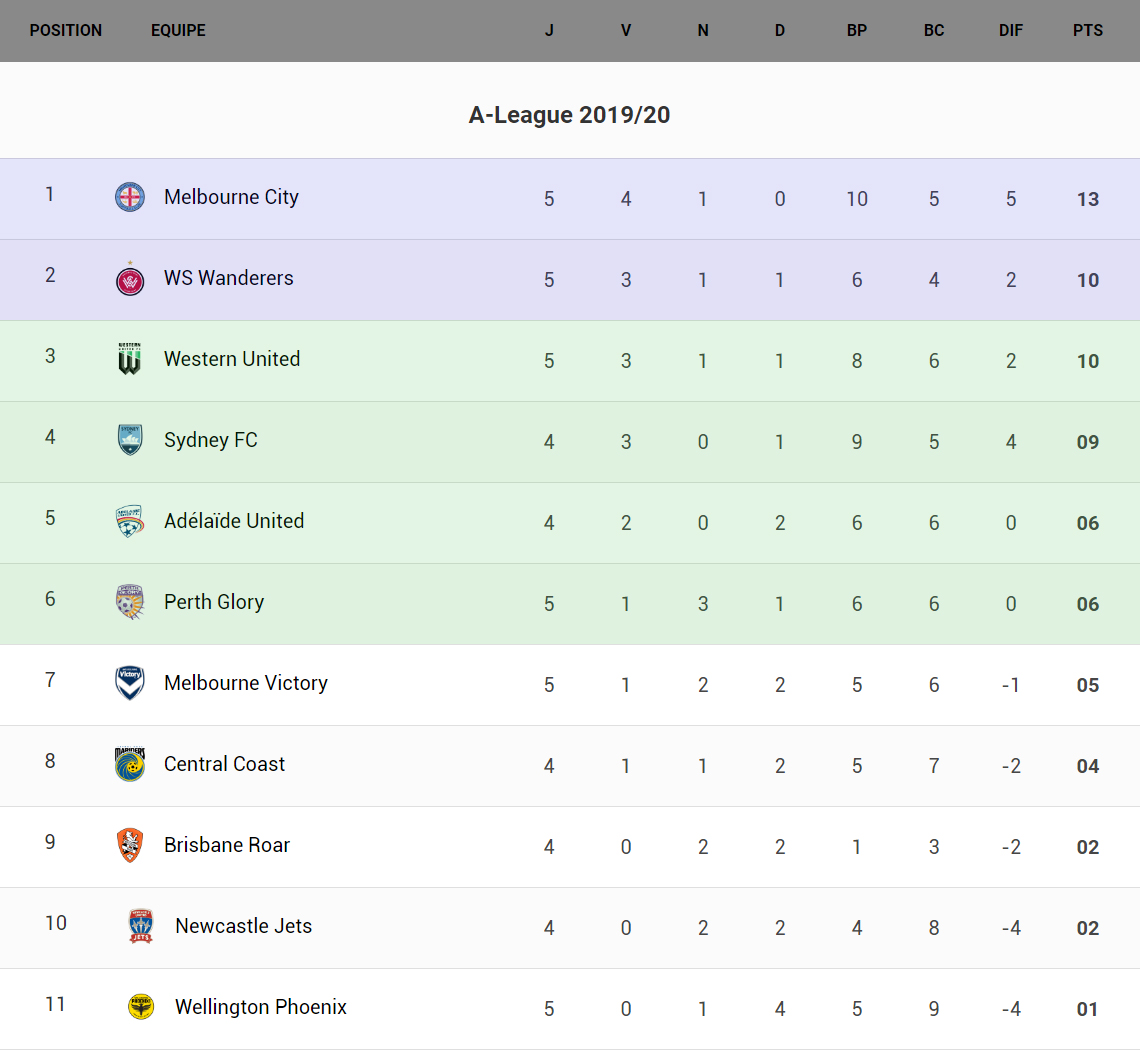
Task: Click the Sydney FC club badge
Action: coord(130,440)
